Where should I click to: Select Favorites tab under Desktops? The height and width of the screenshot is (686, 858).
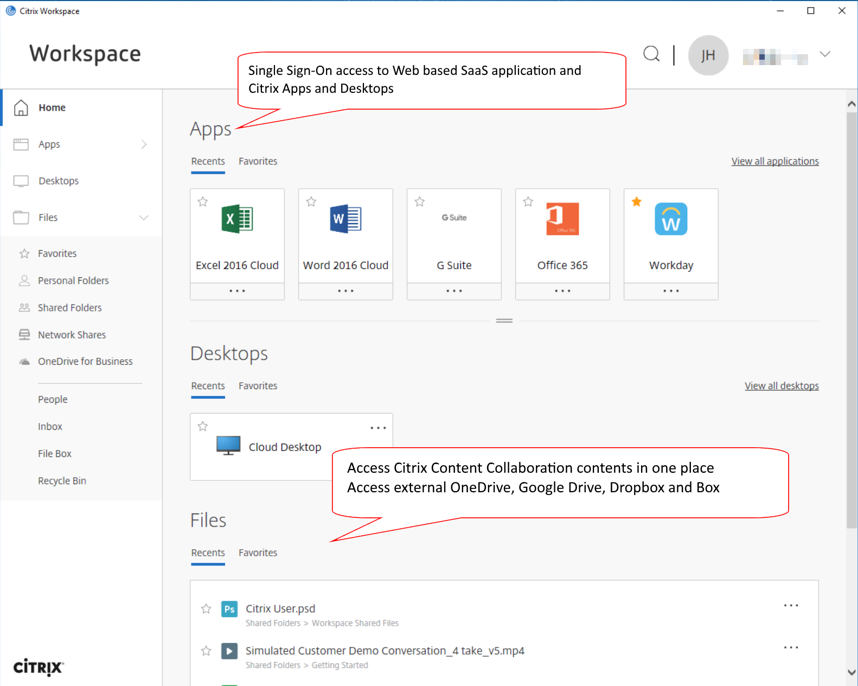pos(257,386)
